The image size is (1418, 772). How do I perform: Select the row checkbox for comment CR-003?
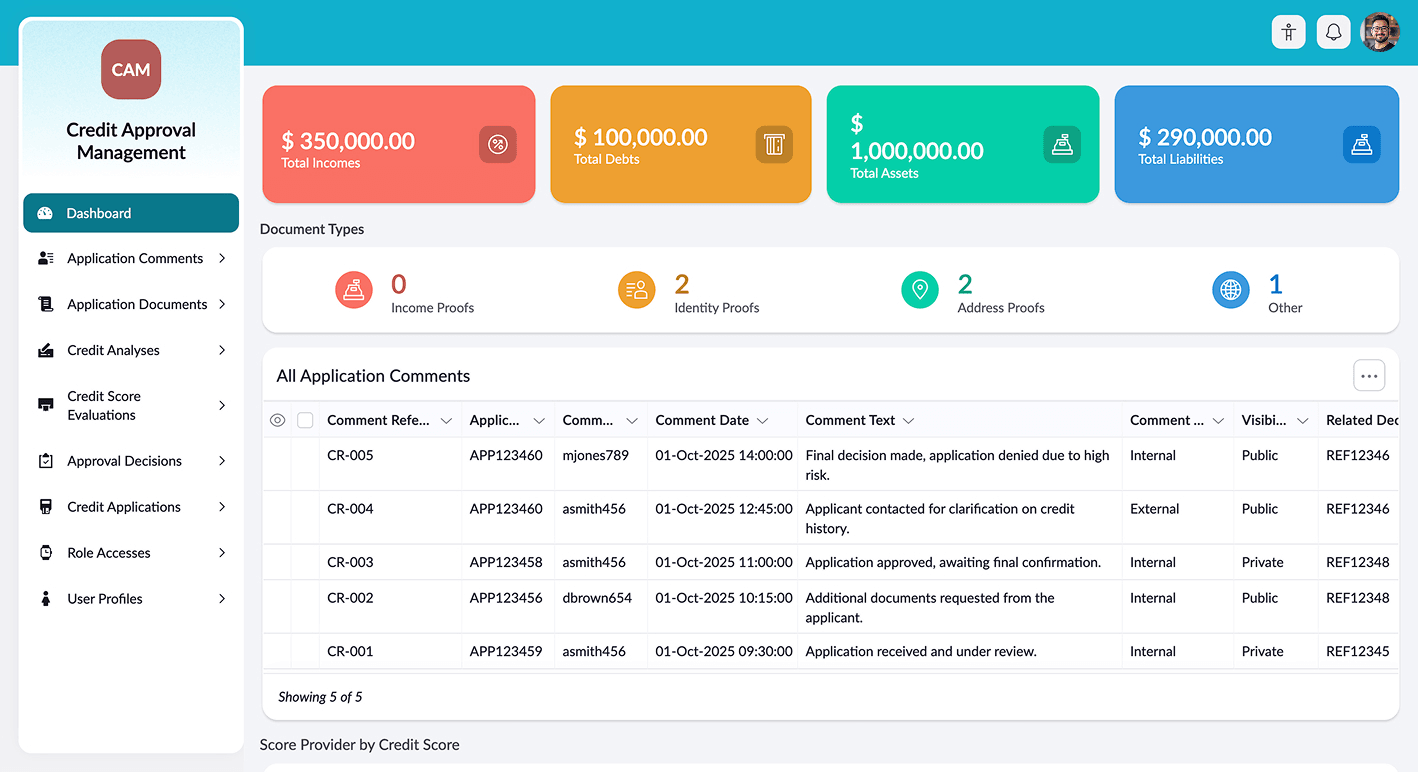point(305,562)
